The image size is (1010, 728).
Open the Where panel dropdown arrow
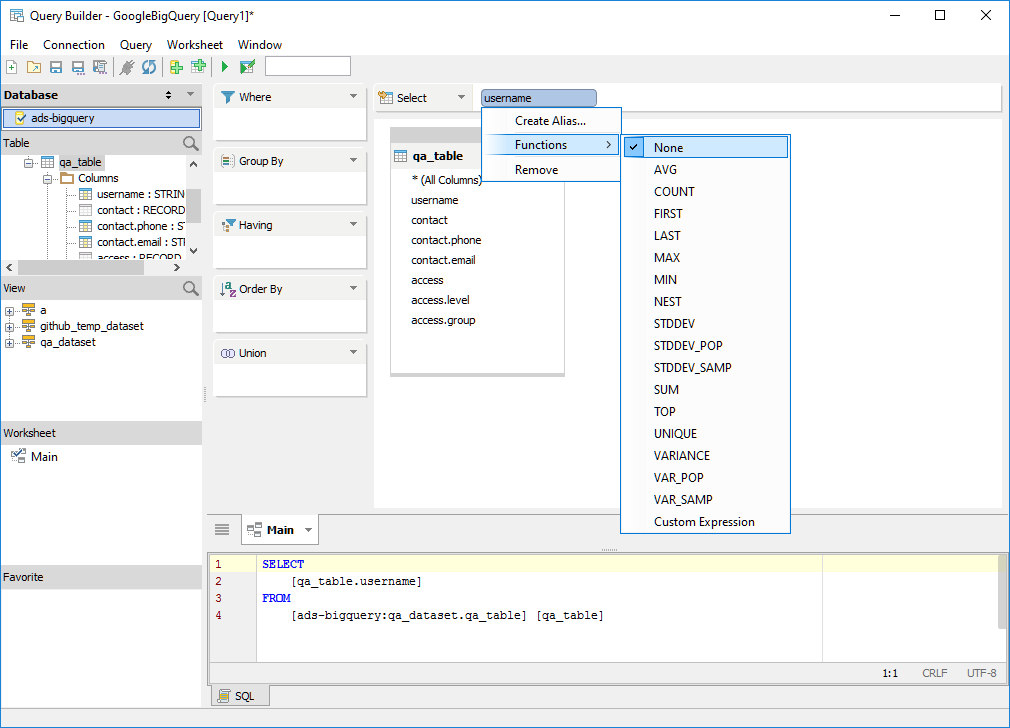[x=353, y=97]
